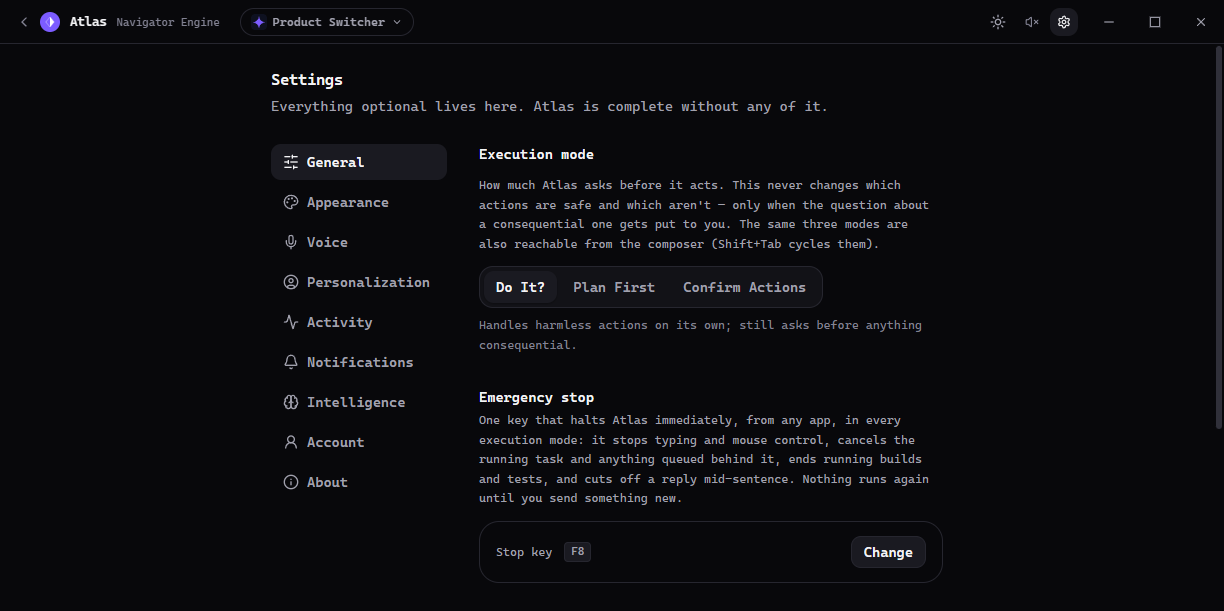This screenshot has width=1224, height=611.
Task: Close the Atlas window
Action: [1201, 22]
